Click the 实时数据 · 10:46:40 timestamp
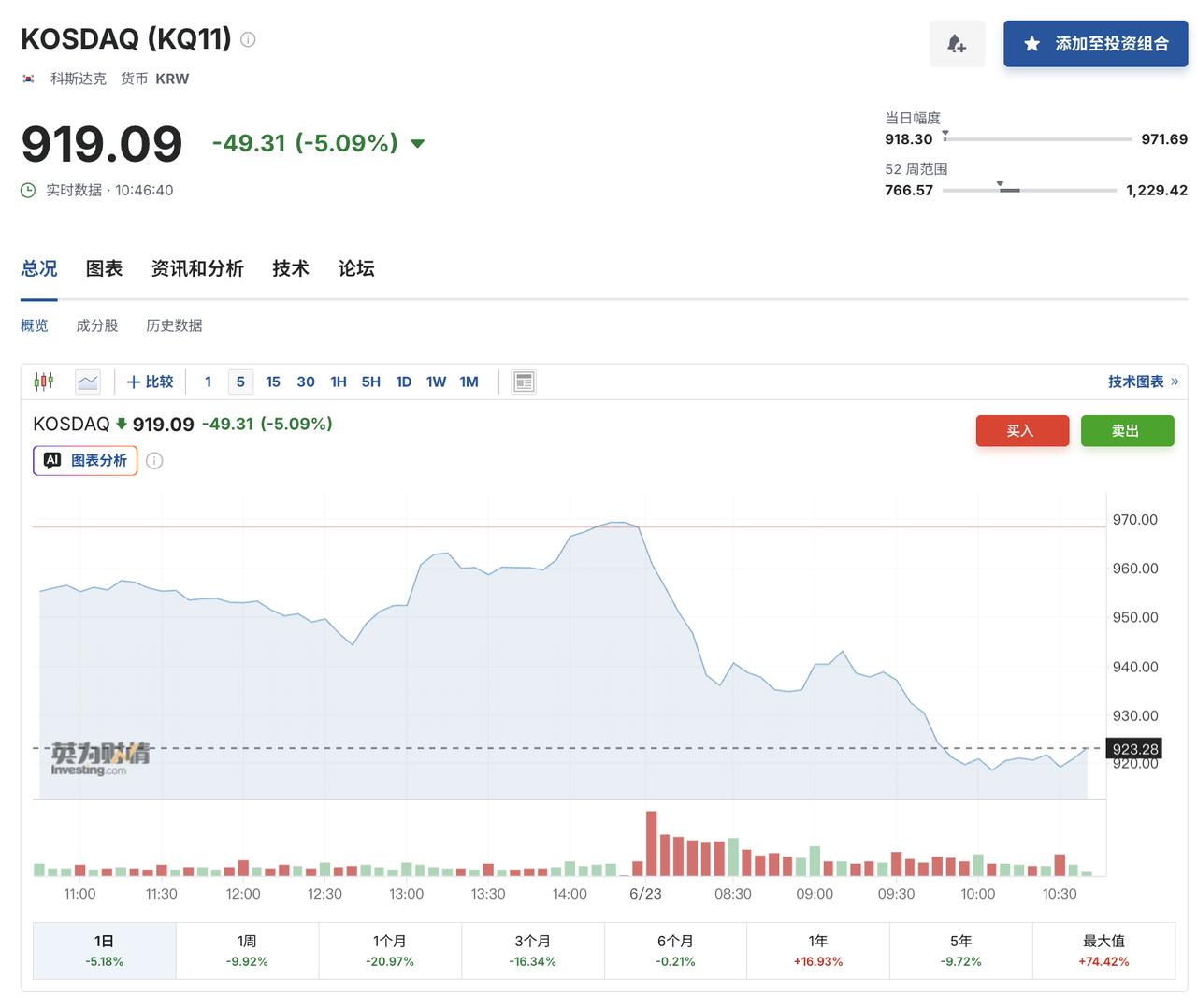The height and width of the screenshot is (1008, 1197). click(x=109, y=190)
